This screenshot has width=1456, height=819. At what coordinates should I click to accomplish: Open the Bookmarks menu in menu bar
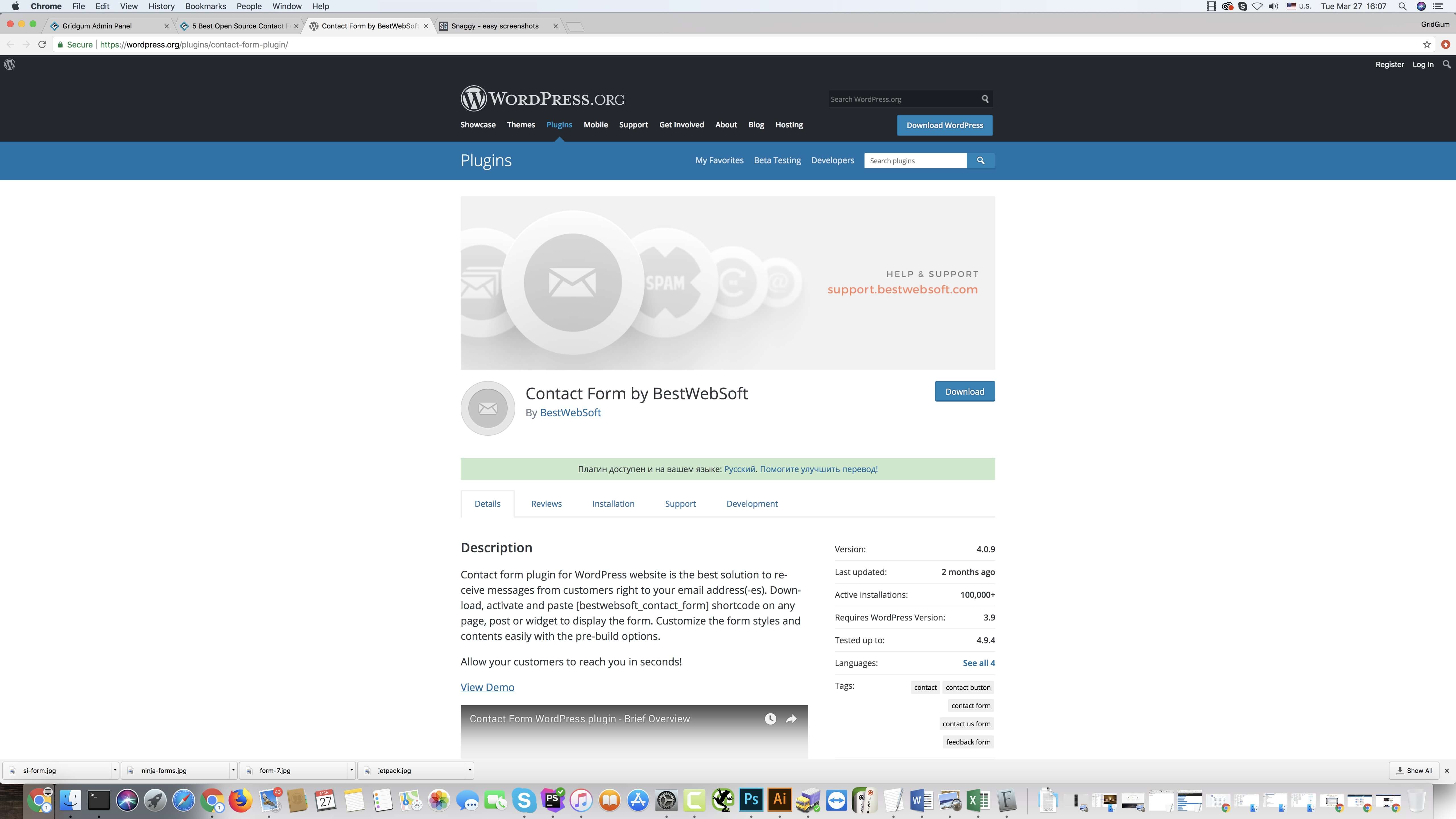(206, 6)
